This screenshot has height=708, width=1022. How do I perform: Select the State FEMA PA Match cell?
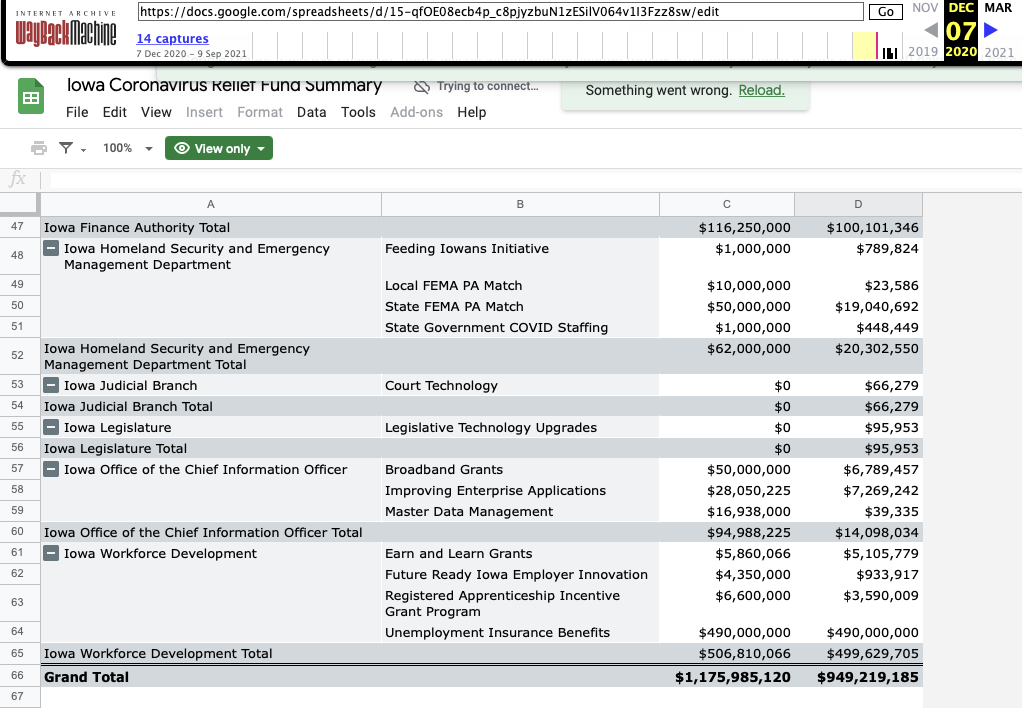click(x=520, y=306)
